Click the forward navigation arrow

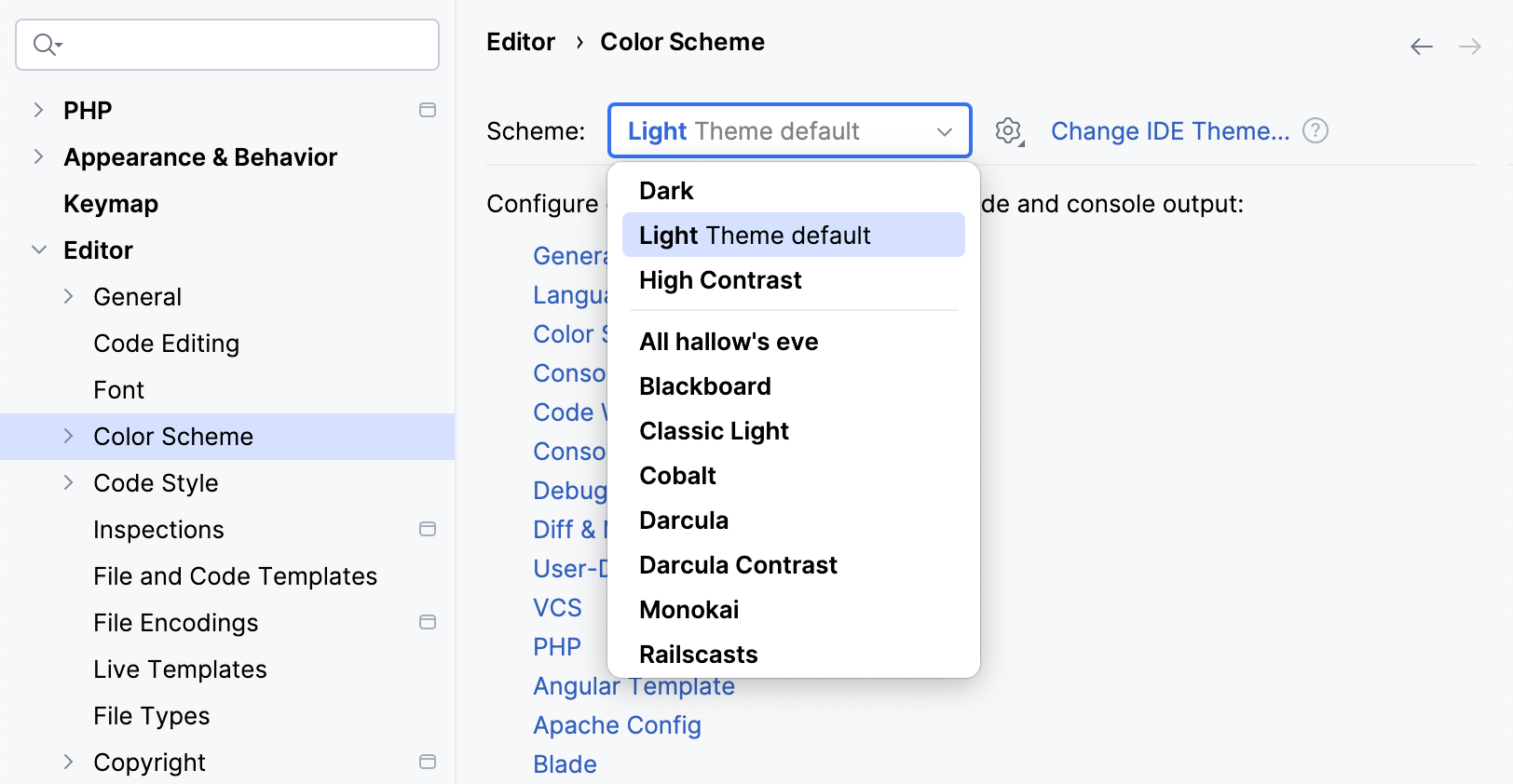point(1470,45)
